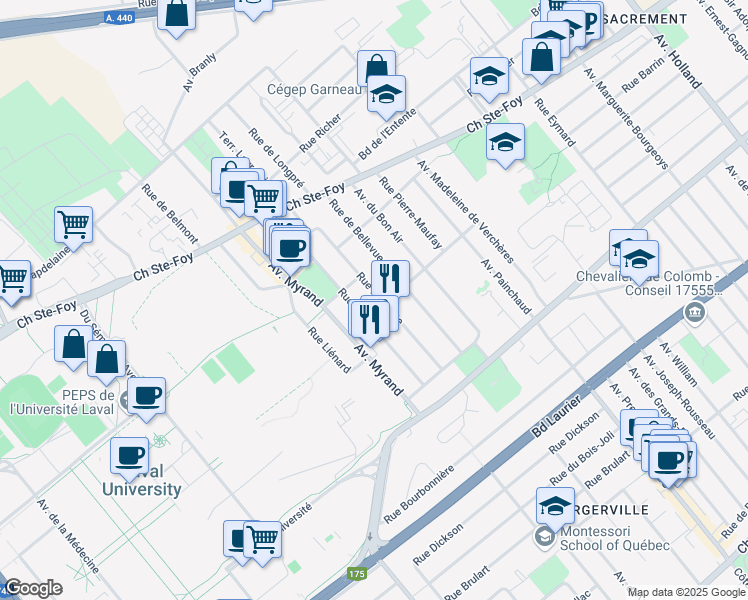The width and height of the screenshot is (748, 600).
Task: Click the Bd Laurier street label
Action: click(x=556, y=416)
